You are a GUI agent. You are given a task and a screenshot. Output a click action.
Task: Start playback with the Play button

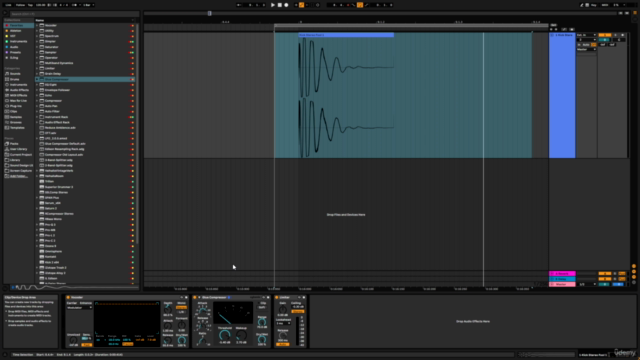273,5
